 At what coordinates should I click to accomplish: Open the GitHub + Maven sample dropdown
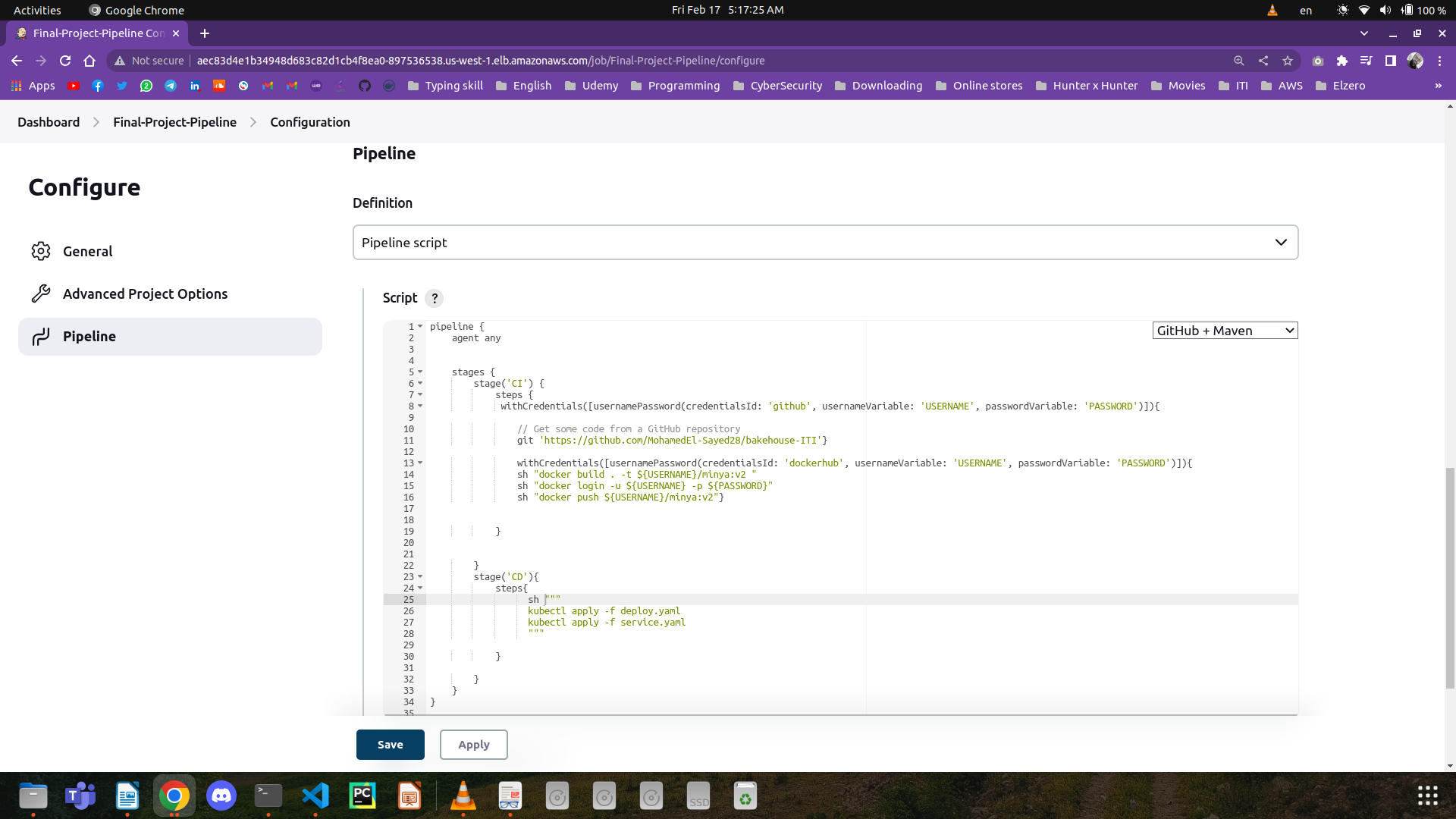pos(1224,330)
